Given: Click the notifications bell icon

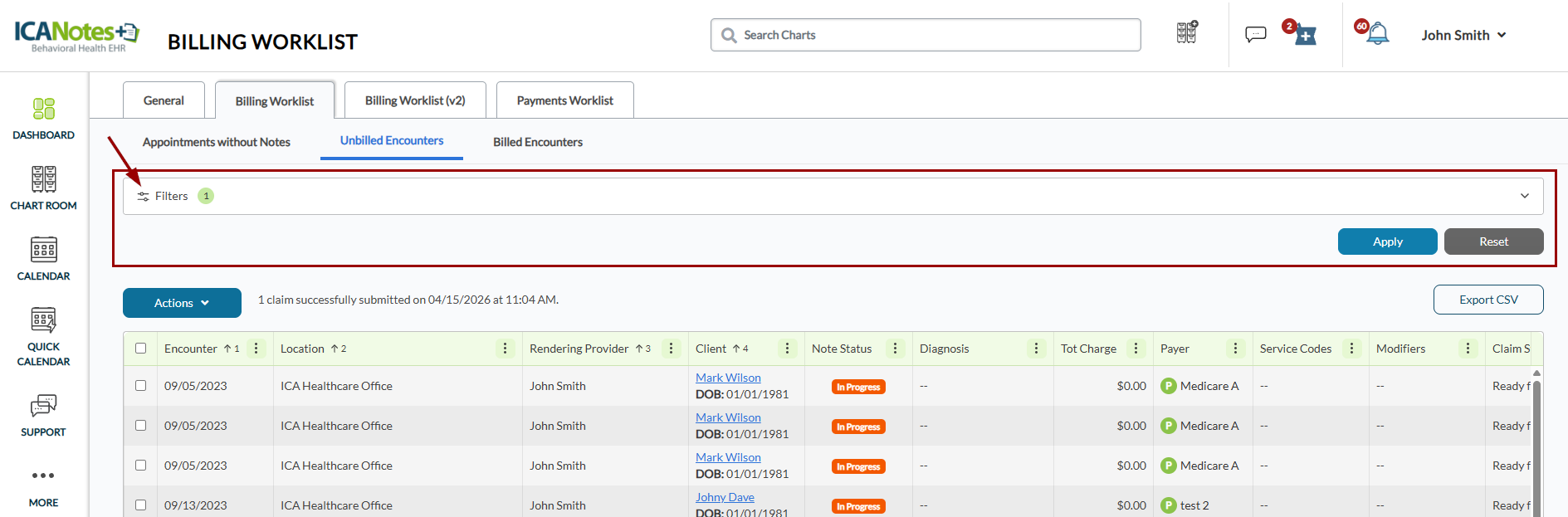Looking at the screenshot, I should click(x=1377, y=34).
